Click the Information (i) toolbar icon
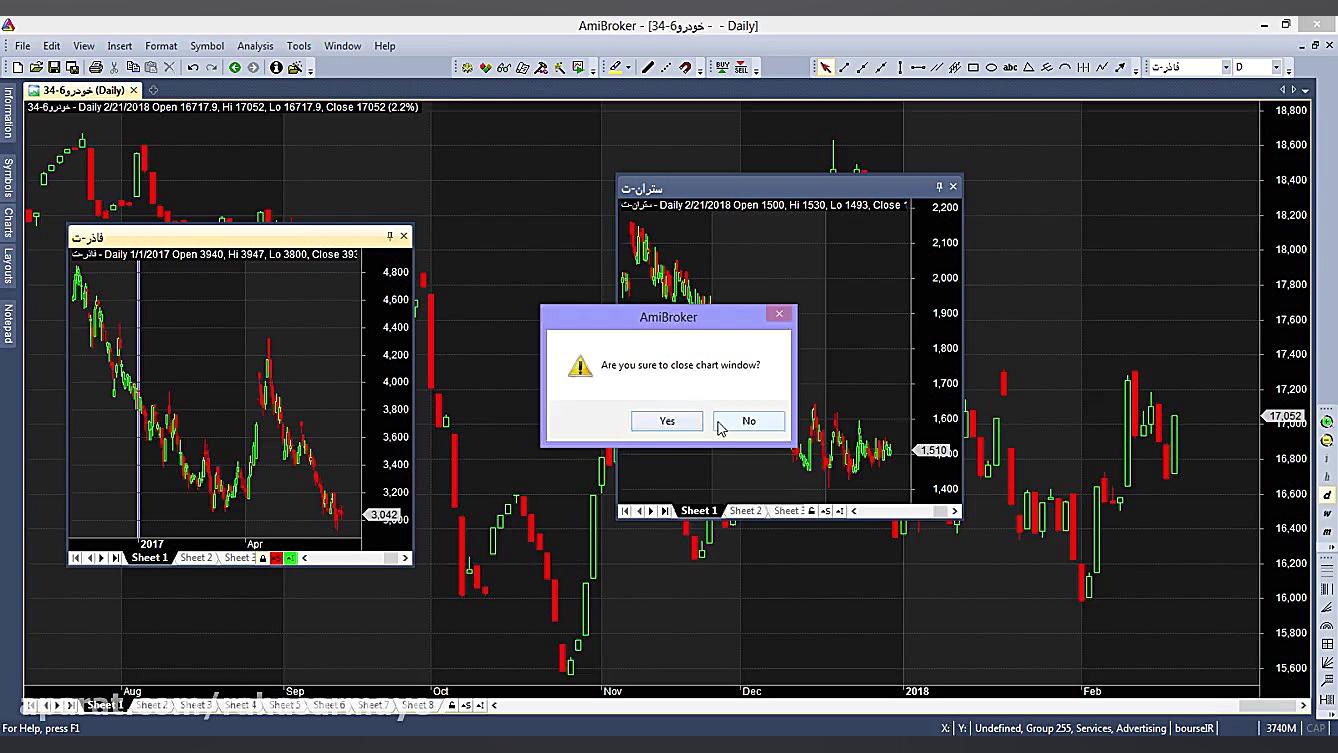The height and width of the screenshot is (753, 1338). coord(276,68)
